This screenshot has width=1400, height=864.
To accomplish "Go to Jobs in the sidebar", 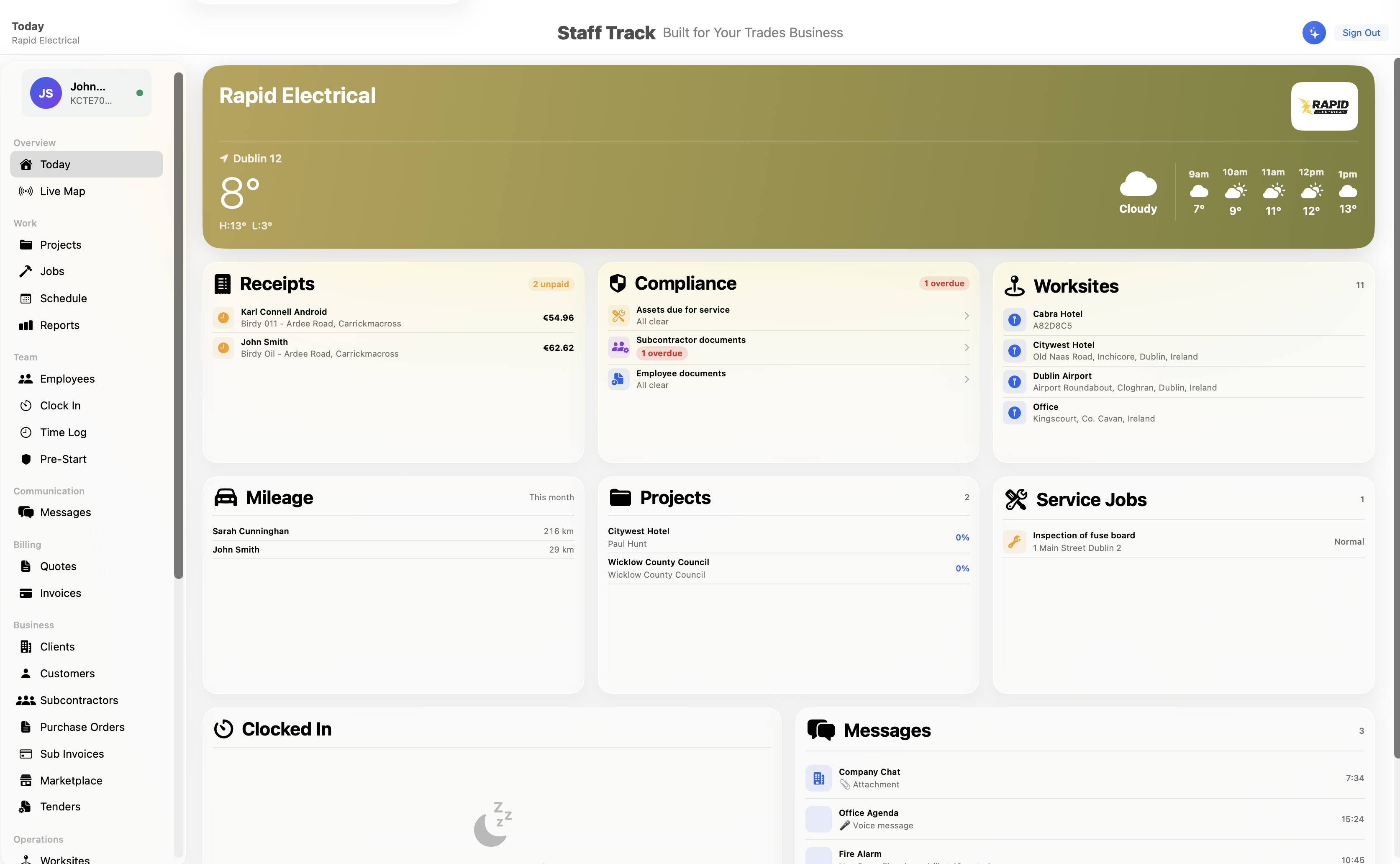I will click(86, 271).
